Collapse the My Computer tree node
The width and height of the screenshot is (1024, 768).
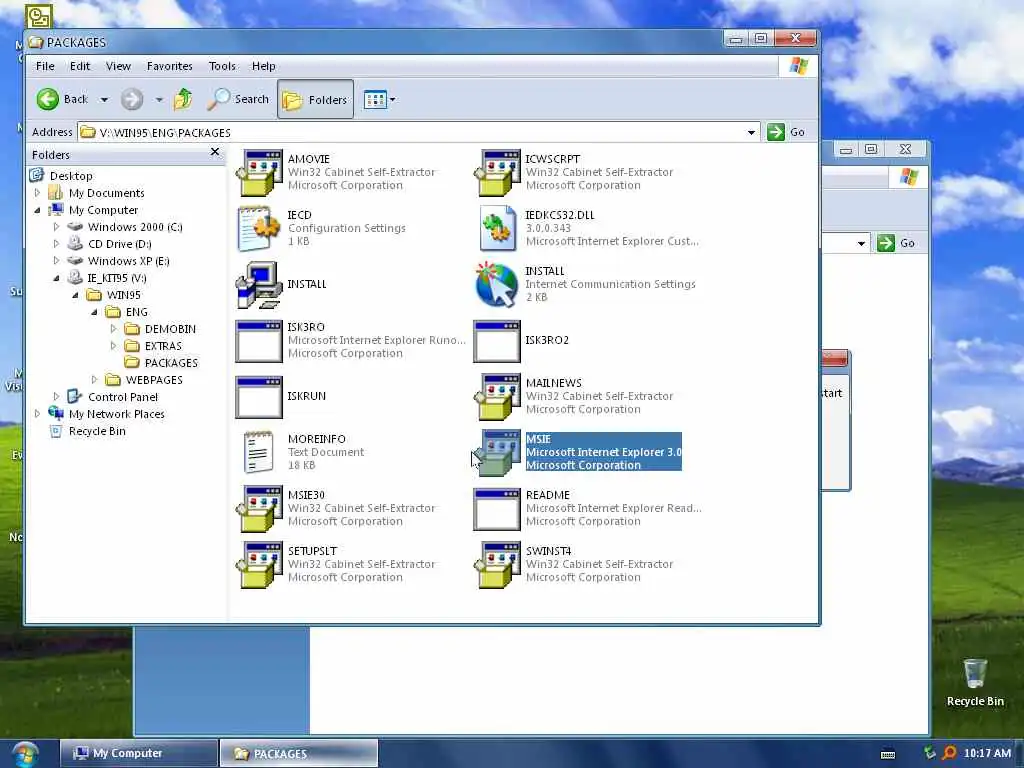click(37, 210)
